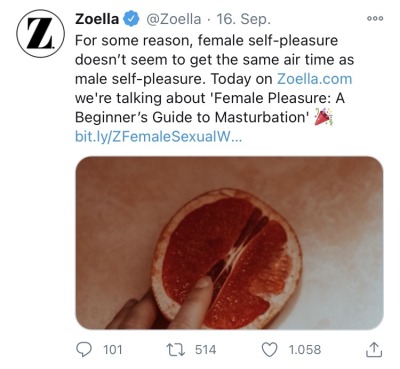The image size is (400, 369).
Task: Click the 'For some reason' first tweet line
Action: click(x=207, y=41)
